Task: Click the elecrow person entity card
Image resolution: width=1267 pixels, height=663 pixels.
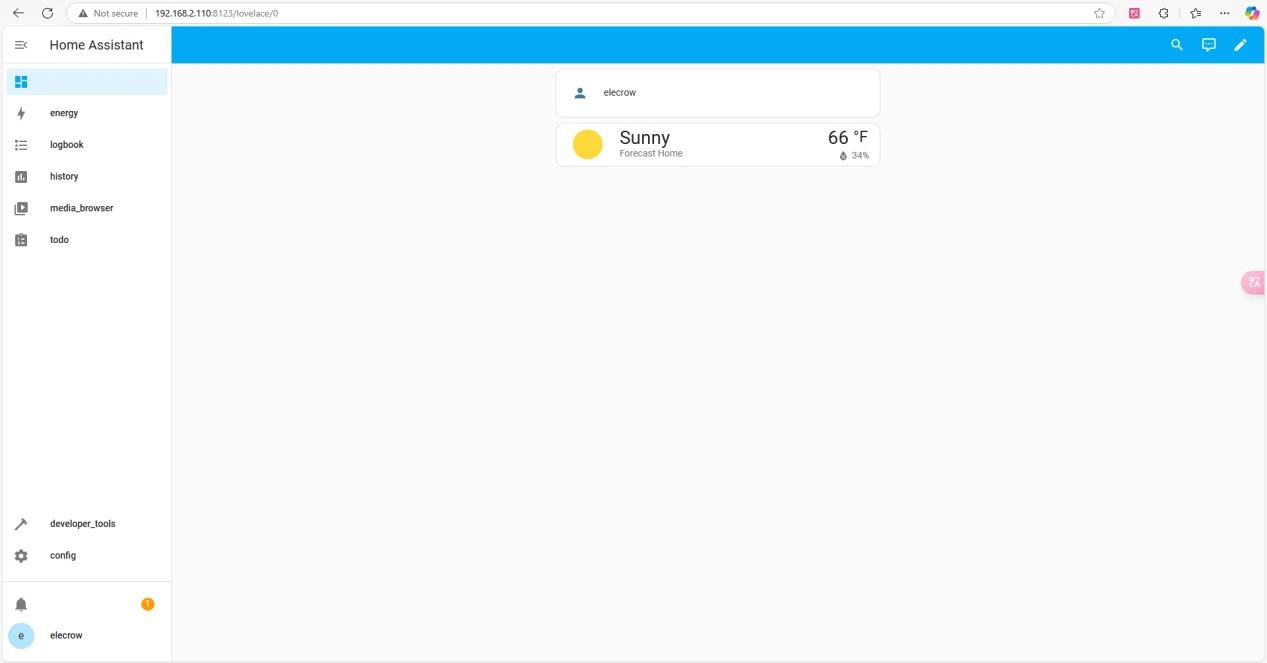Action: 717,93
